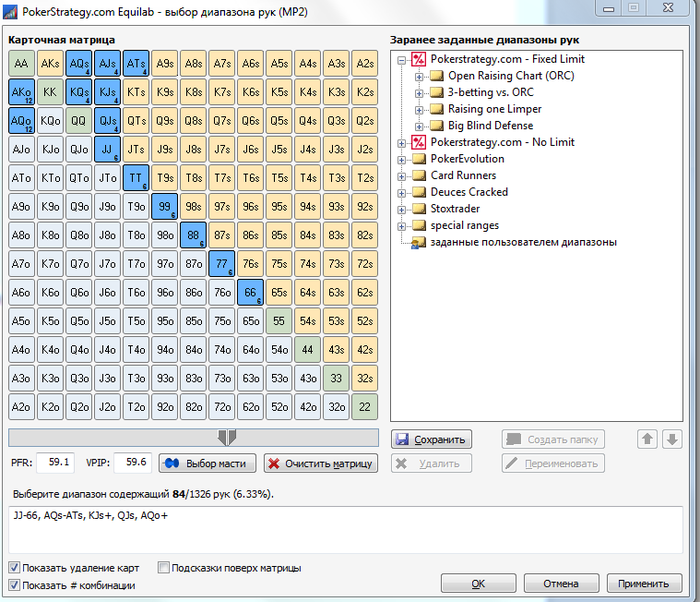Click the range slider handle below the matrix

[227, 437]
